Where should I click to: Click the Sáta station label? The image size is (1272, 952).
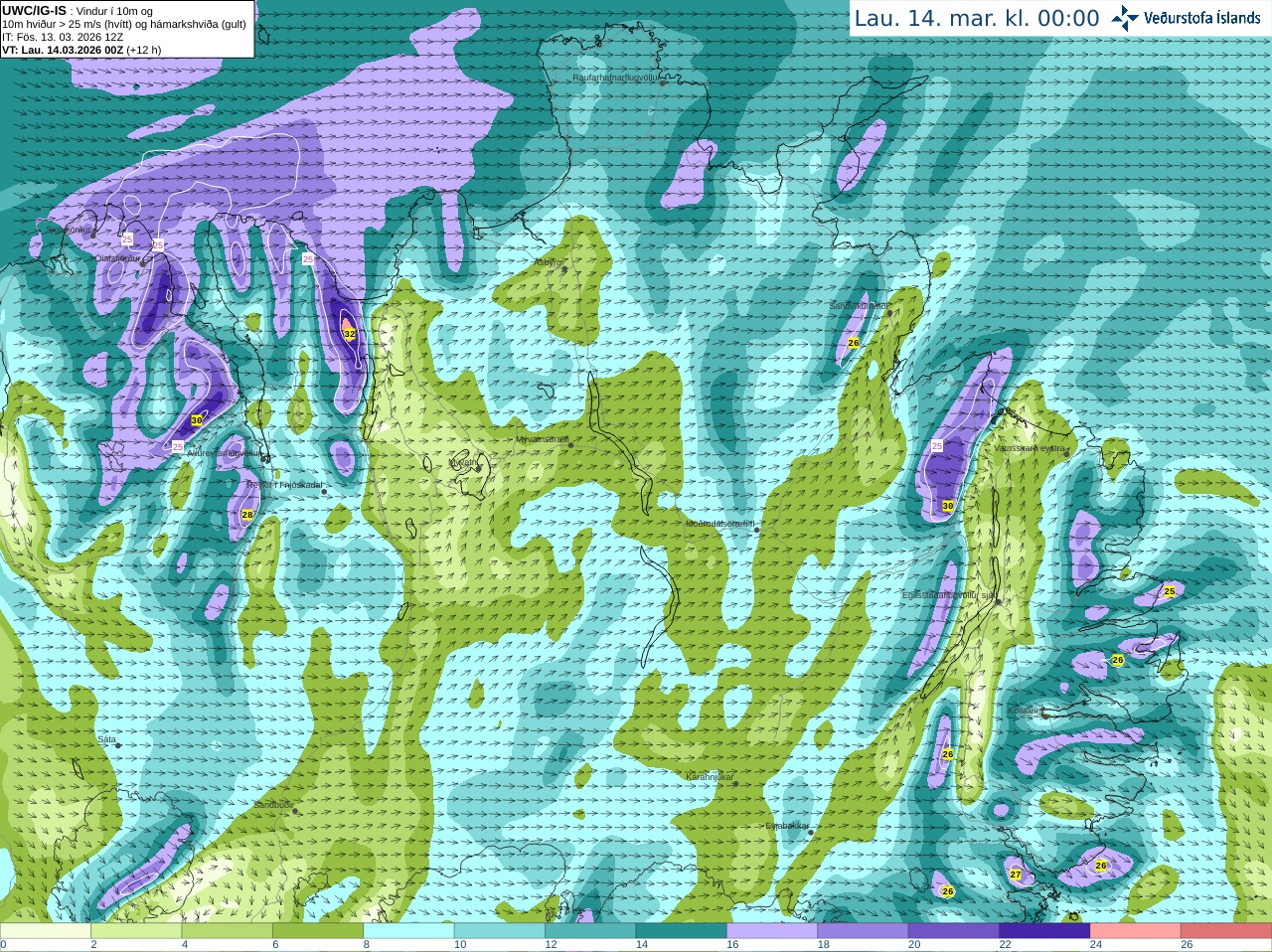click(x=107, y=739)
